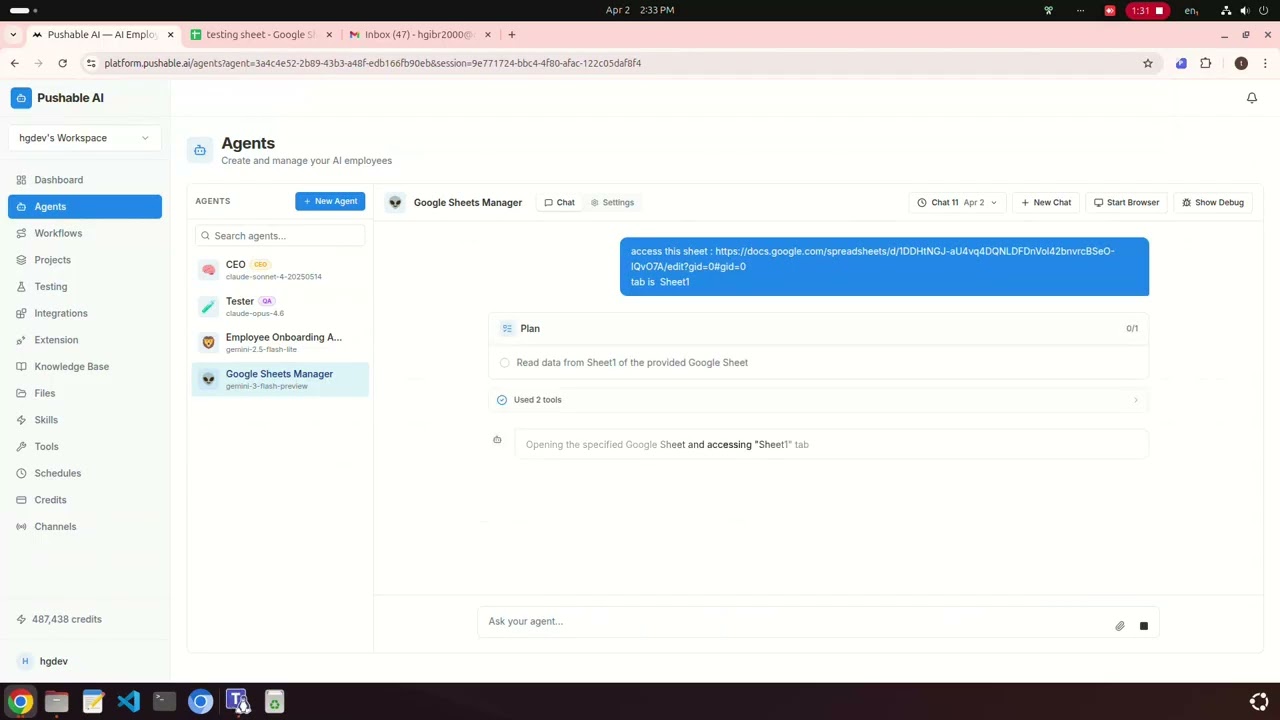This screenshot has height=720, width=1280.
Task: Switch to the Inbox Gmail tab
Action: coord(417,34)
